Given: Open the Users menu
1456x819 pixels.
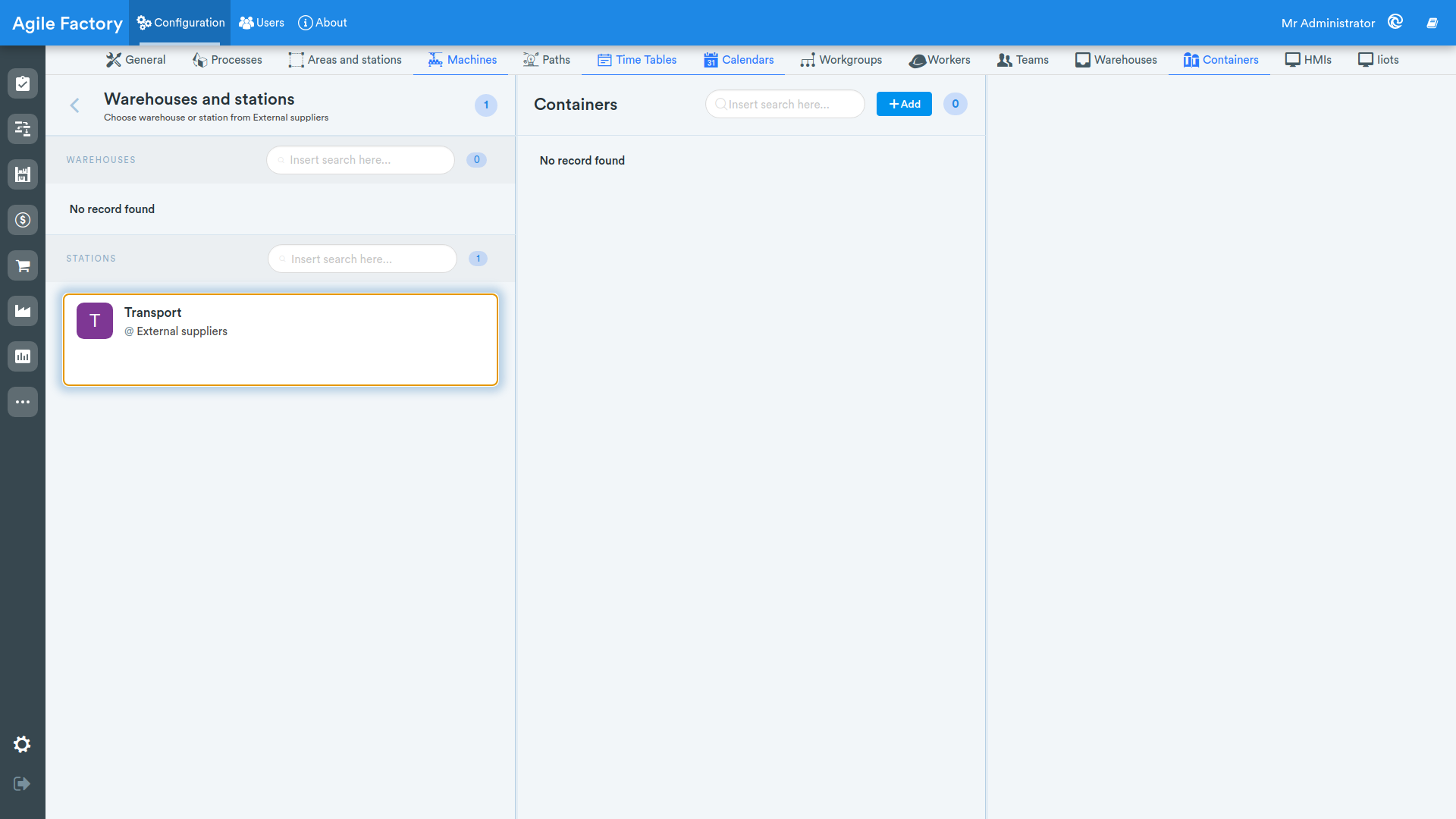Looking at the screenshot, I should click(x=262, y=23).
